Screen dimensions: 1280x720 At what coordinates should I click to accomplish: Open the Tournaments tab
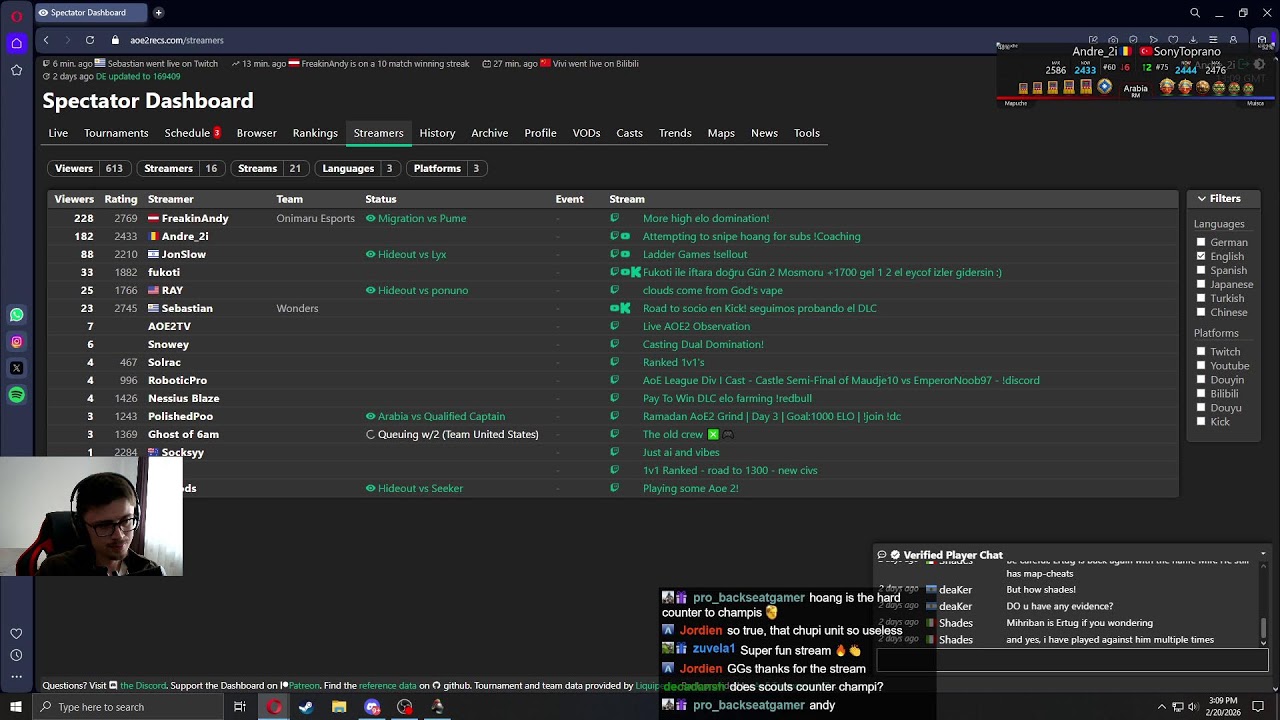(x=116, y=133)
